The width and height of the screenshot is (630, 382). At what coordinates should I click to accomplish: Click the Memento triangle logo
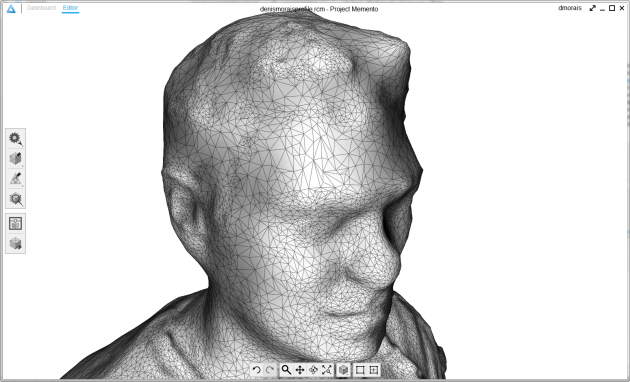pyautogui.click(x=11, y=8)
